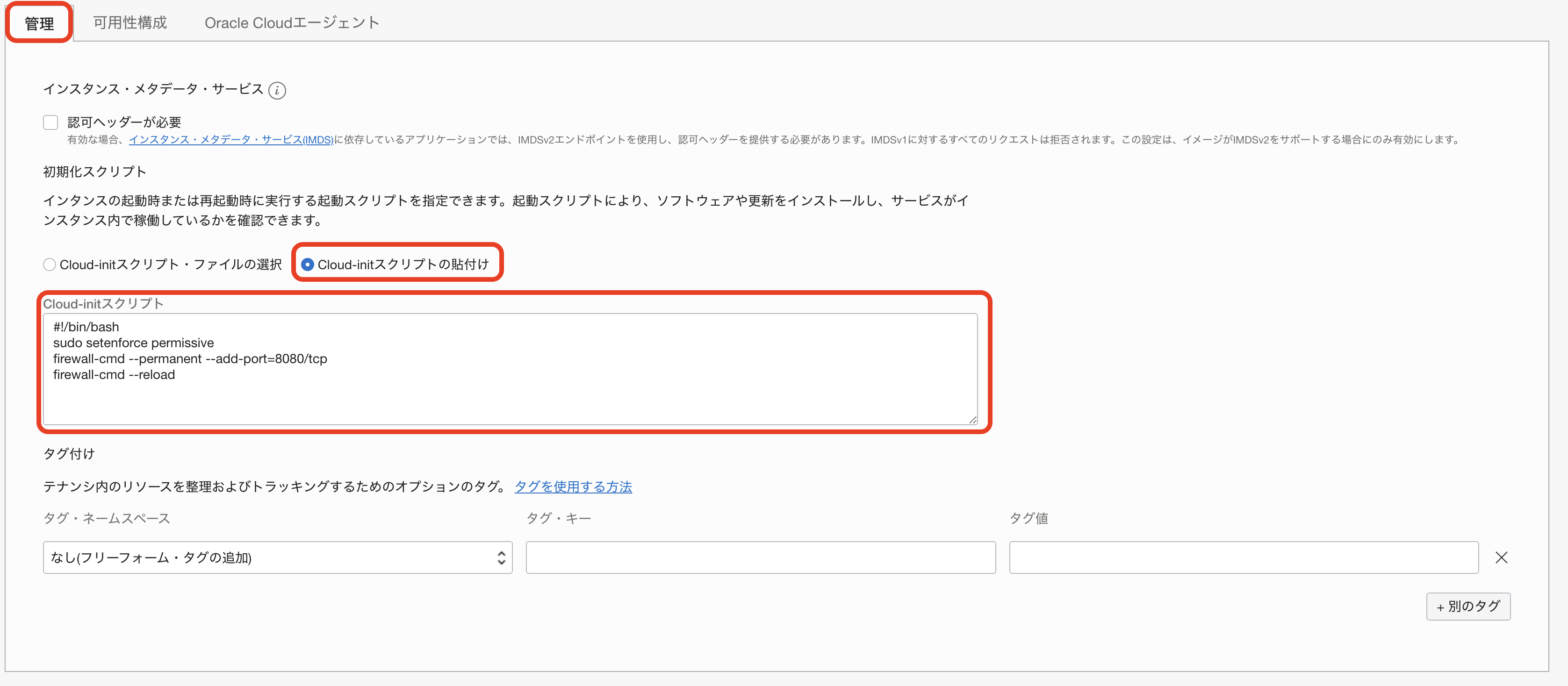Enable the 認可ヘッダーが必要 checkbox

50,122
